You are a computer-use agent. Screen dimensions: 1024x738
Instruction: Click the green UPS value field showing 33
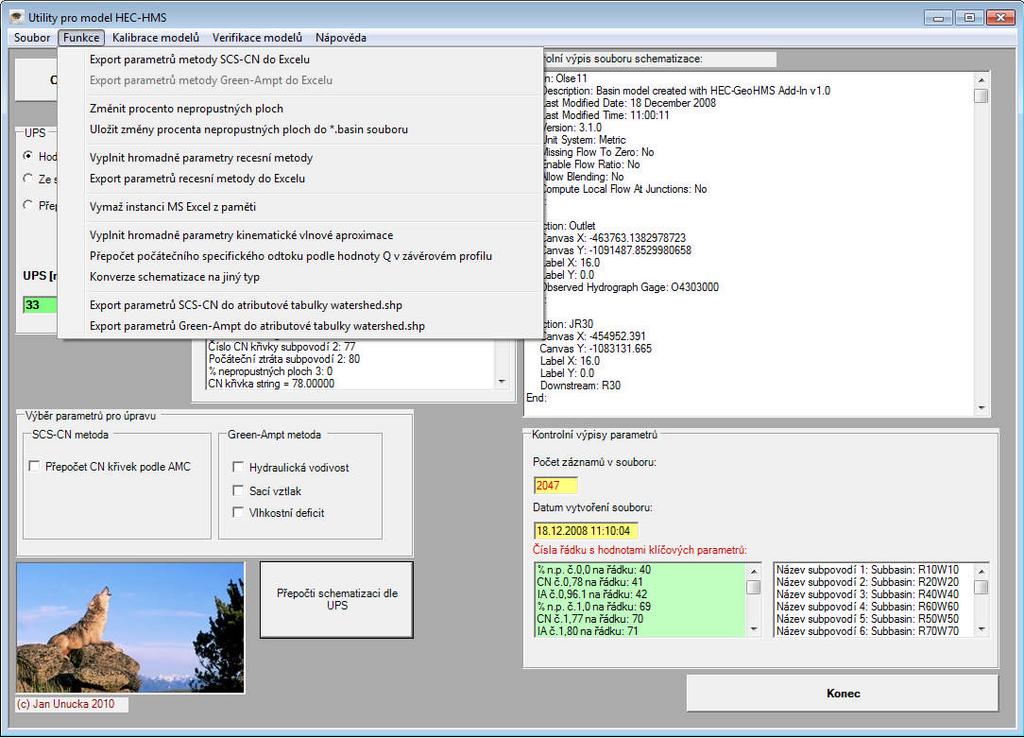point(40,305)
